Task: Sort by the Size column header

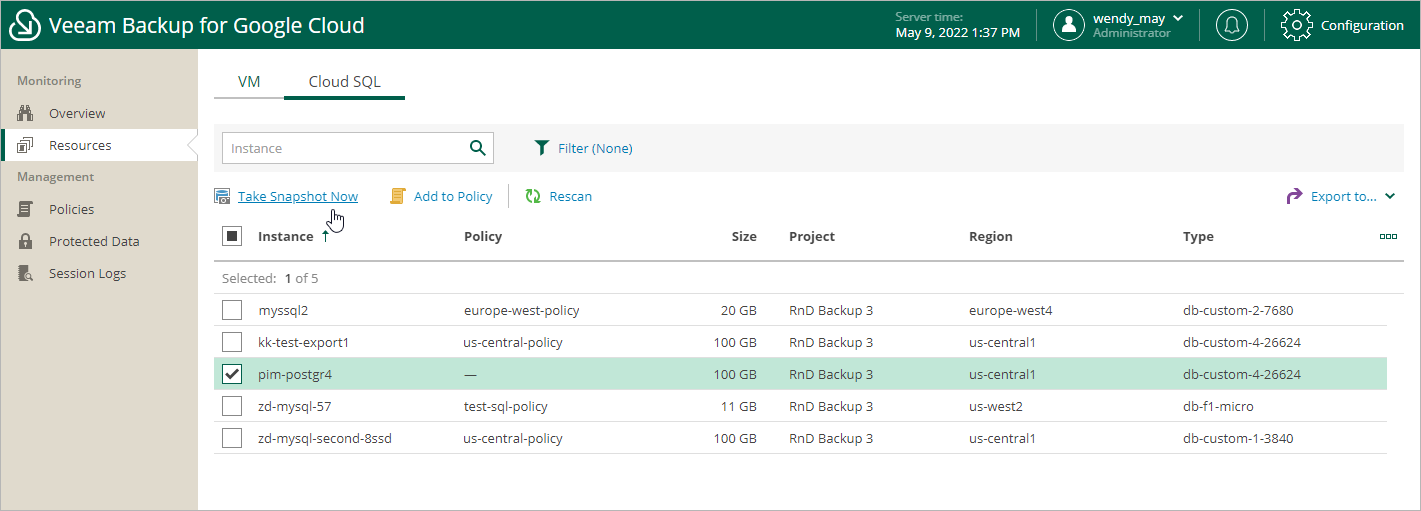Action: [743, 237]
